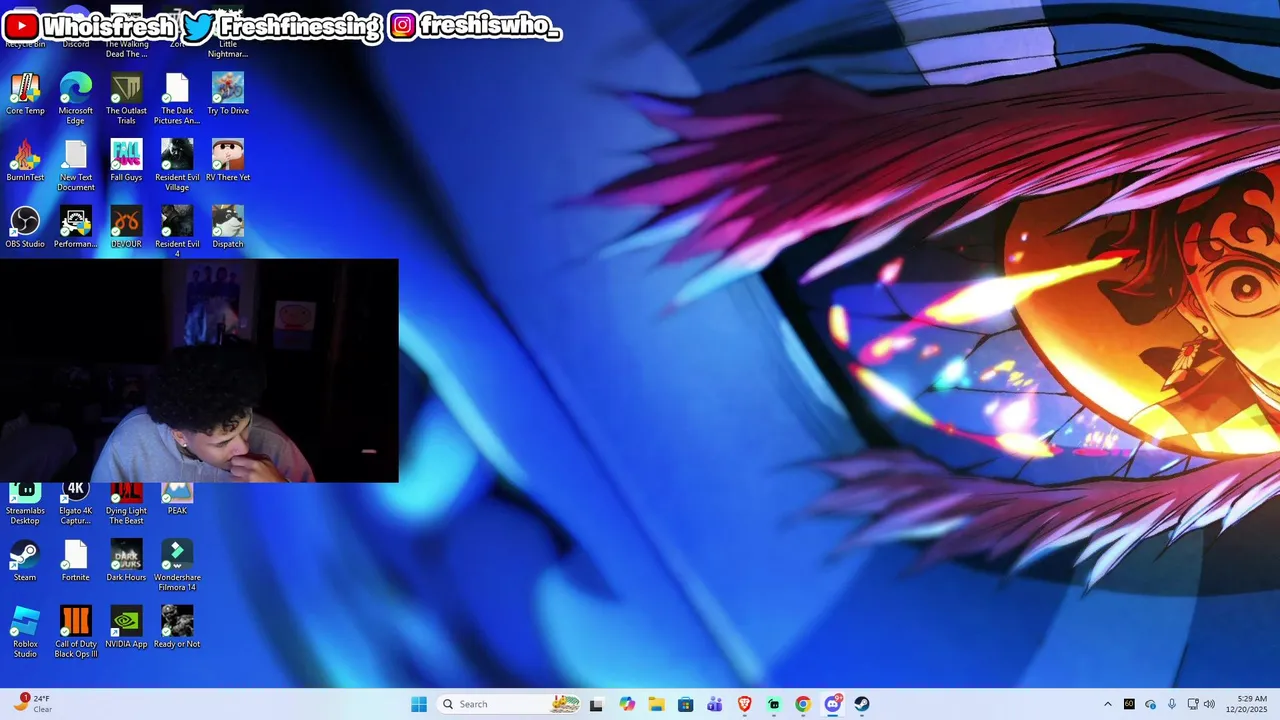The width and height of the screenshot is (1280, 720).
Task: Click the taskbar Search box
Action: point(510,704)
